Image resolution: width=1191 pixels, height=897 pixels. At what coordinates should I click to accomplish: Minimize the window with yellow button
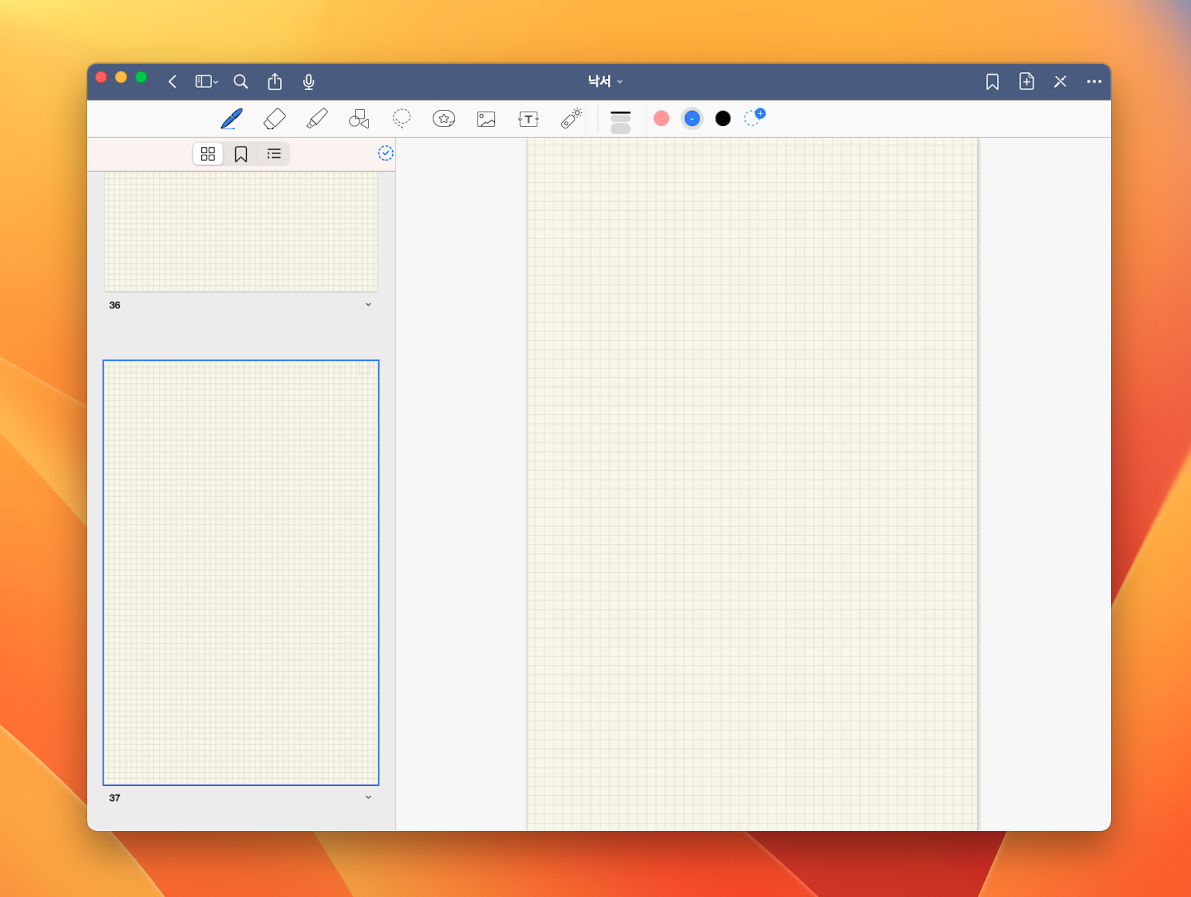click(x=121, y=77)
